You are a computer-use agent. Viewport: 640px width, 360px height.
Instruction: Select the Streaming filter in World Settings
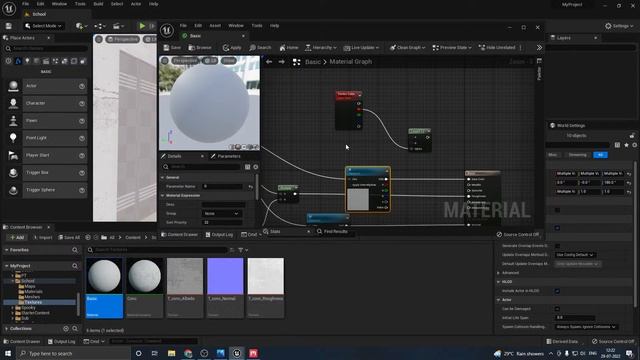point(577,155)
